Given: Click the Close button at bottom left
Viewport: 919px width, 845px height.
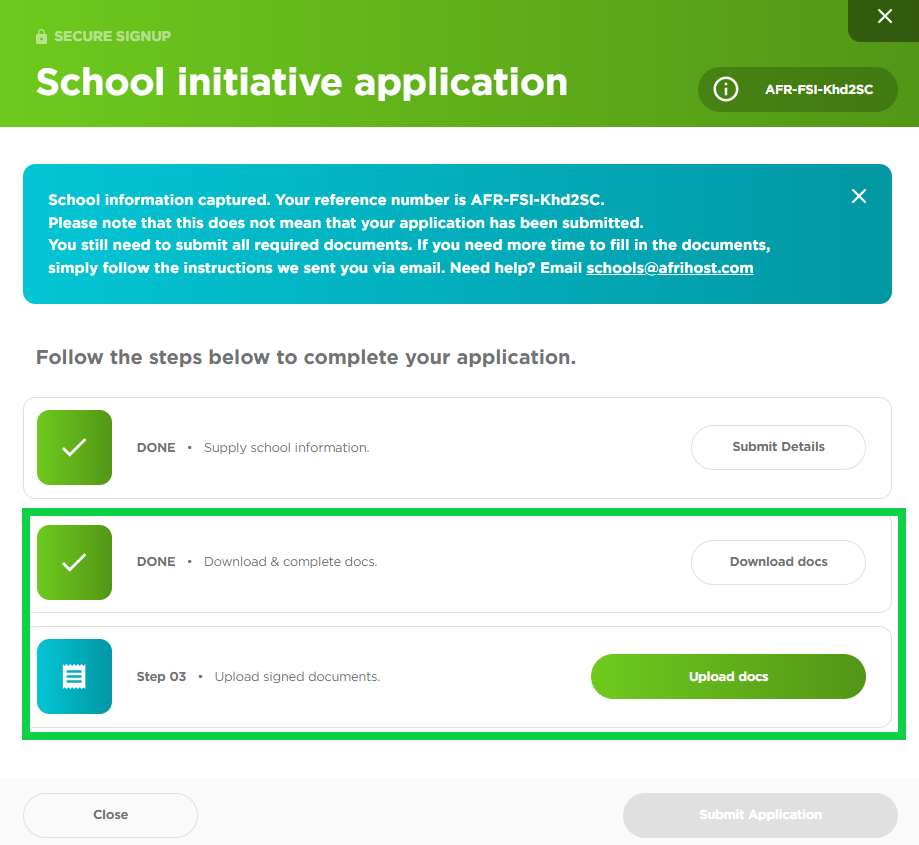Looking at the screenshot, I should point(110,815).
